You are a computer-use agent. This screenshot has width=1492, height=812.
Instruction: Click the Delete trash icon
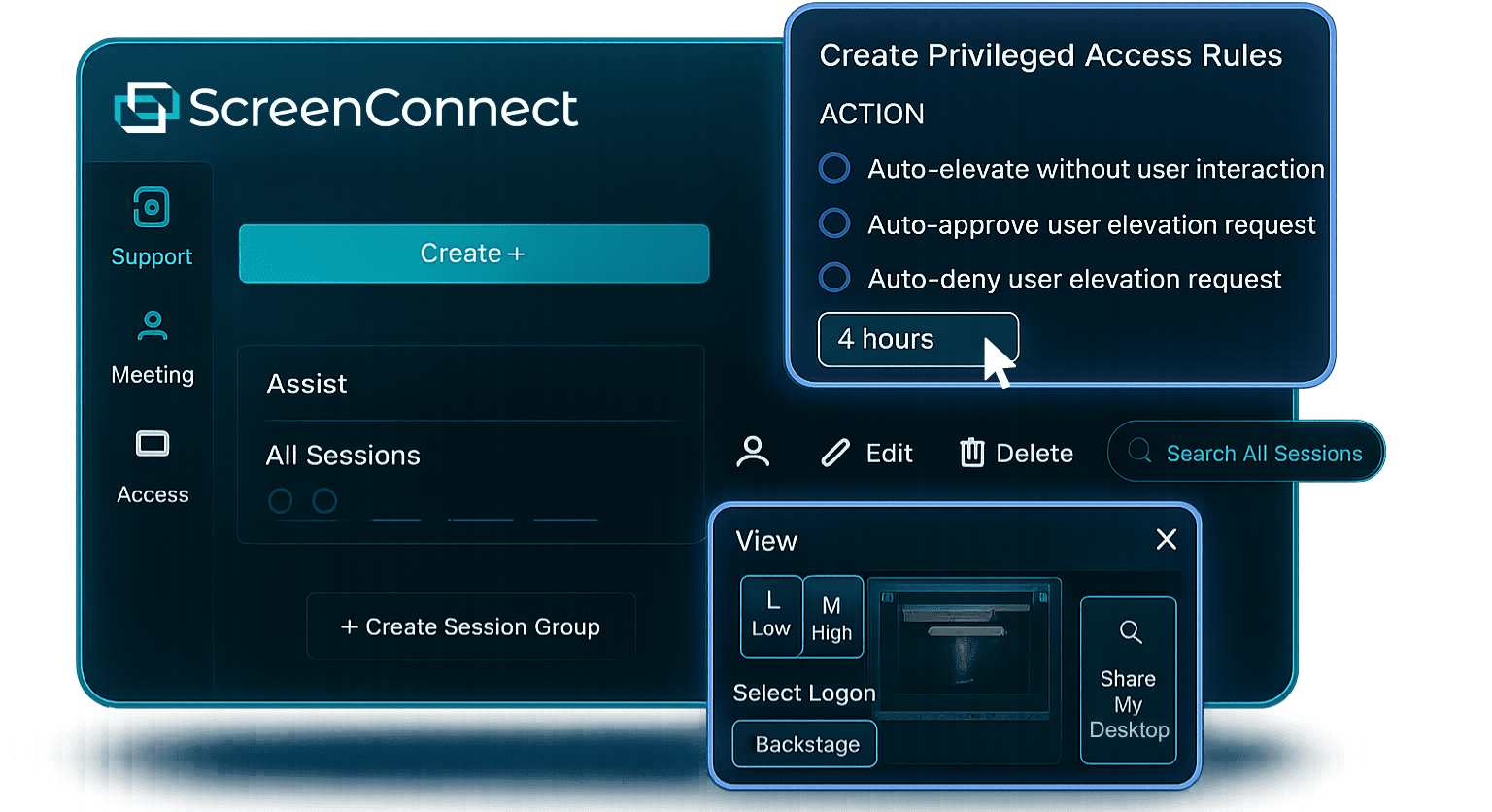pyautogui.click(x=972, y=453)
